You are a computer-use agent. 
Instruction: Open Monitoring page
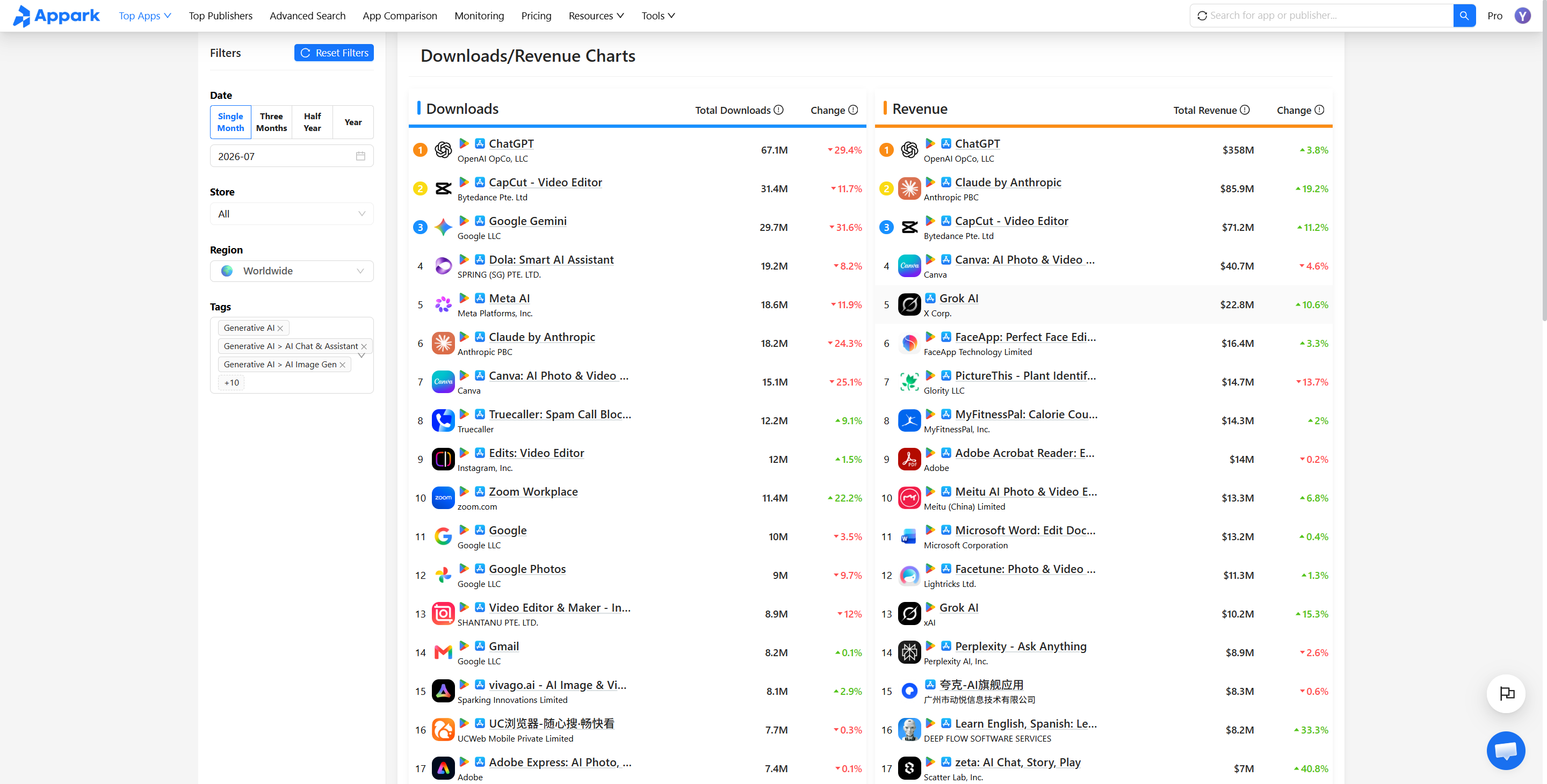tap(479, 16)
